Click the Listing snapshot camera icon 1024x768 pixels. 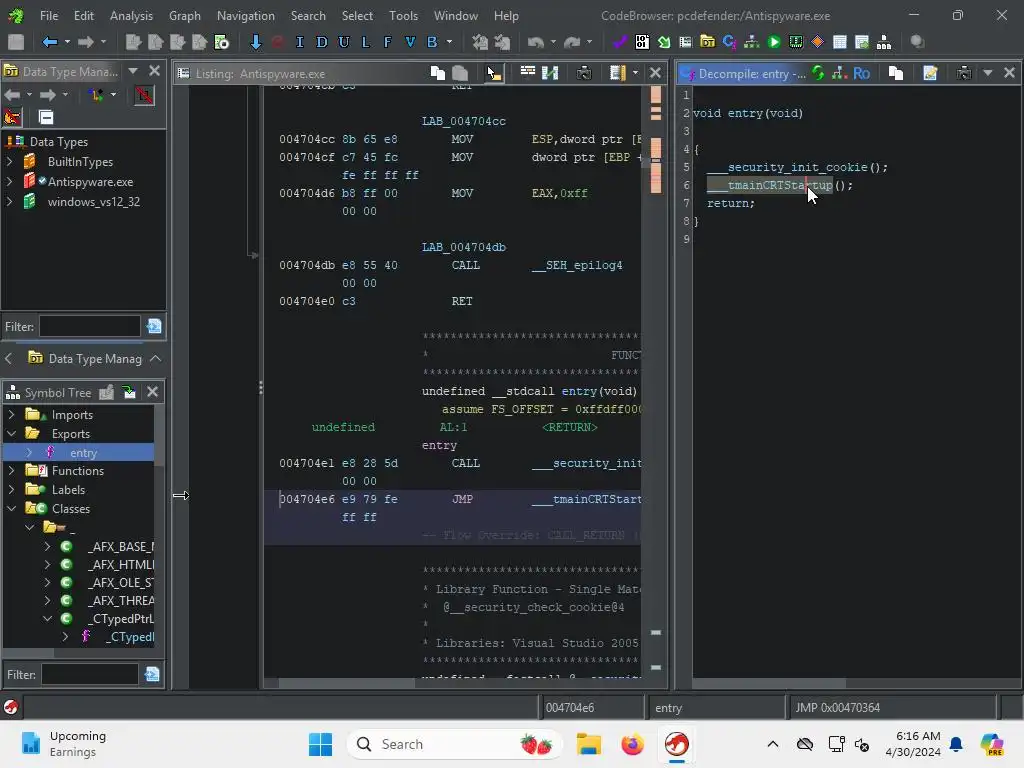pyautogui.click(x=584, y=73)
